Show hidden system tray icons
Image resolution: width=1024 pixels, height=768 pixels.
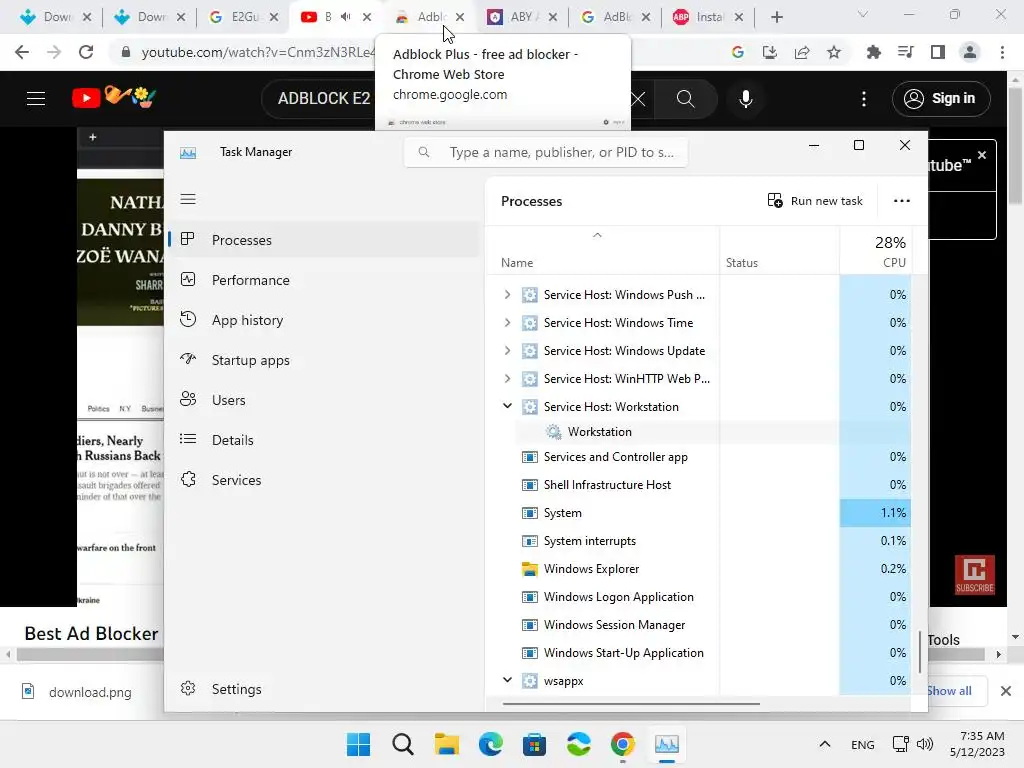(x=825, y=744)
